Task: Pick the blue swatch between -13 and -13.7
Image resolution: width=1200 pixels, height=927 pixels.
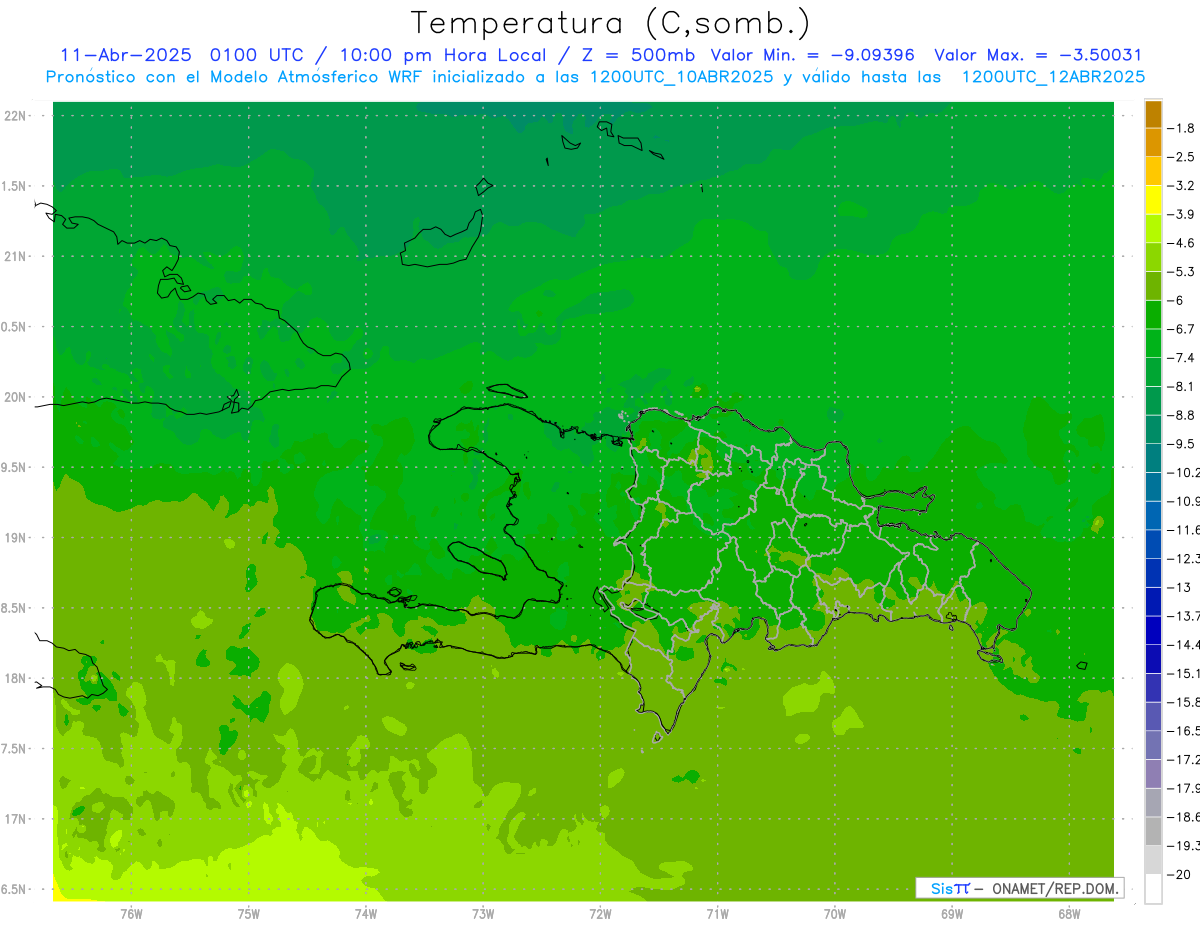Action: coord(1153,601)
